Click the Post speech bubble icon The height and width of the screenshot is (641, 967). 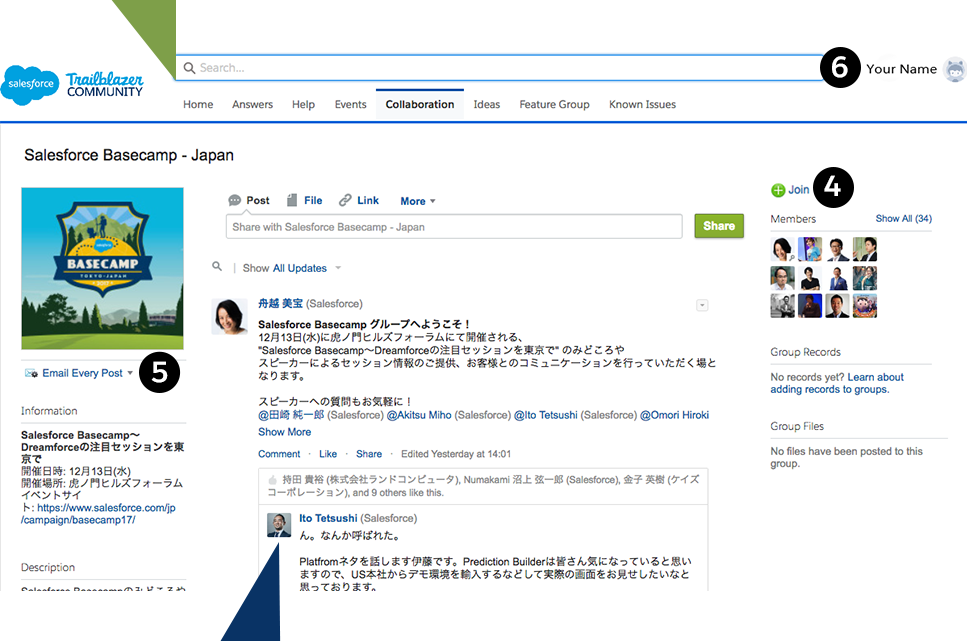(x=234, y=201)
